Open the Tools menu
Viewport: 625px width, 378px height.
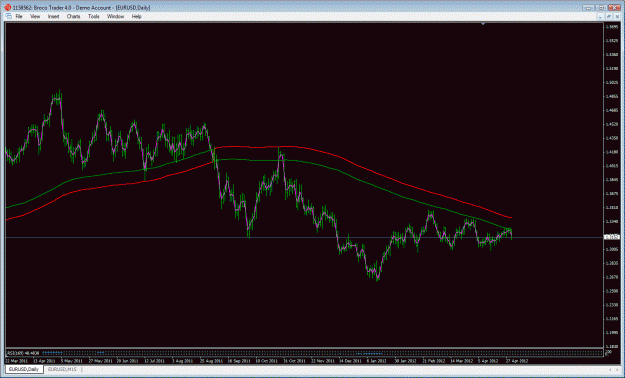(x=94, y=16)
